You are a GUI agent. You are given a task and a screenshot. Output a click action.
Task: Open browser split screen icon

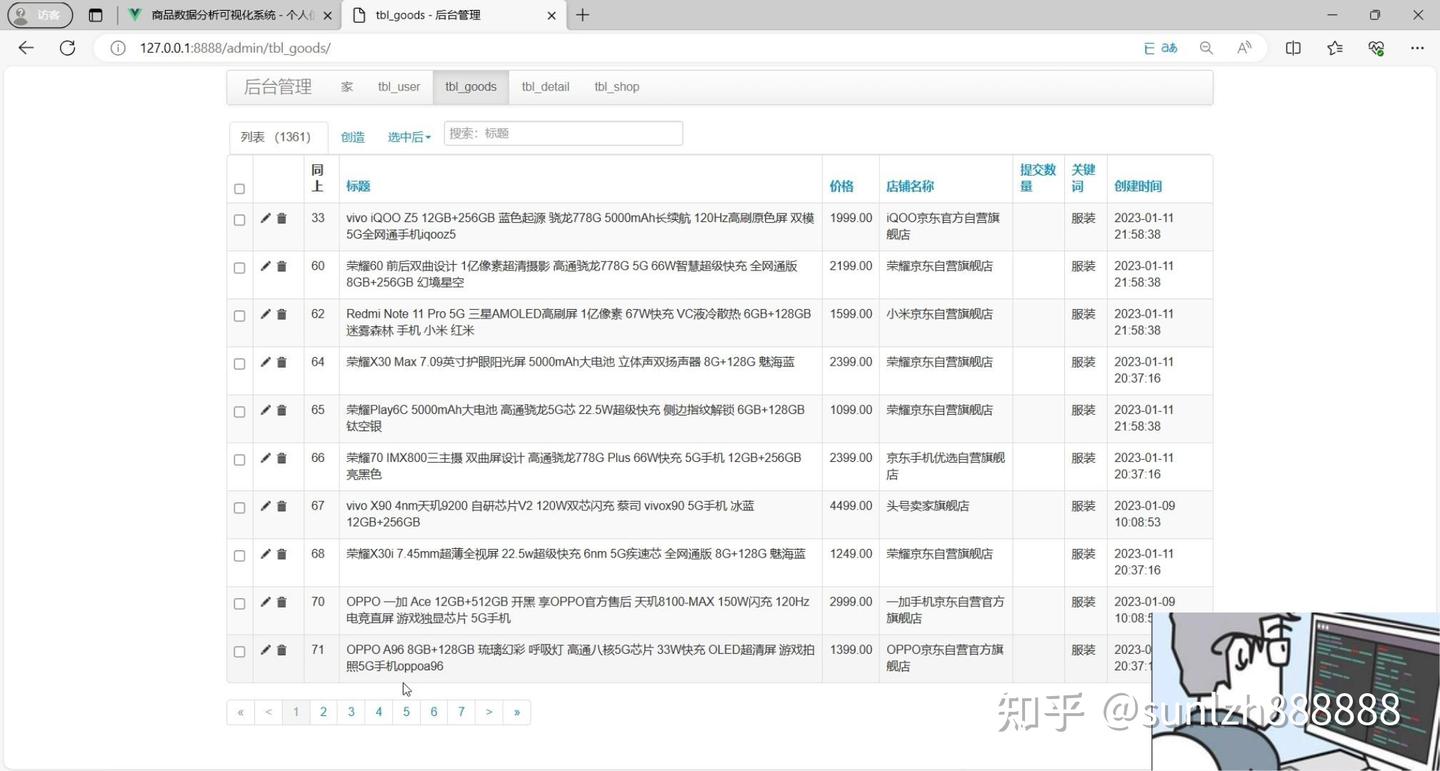tap(1293, 48)
